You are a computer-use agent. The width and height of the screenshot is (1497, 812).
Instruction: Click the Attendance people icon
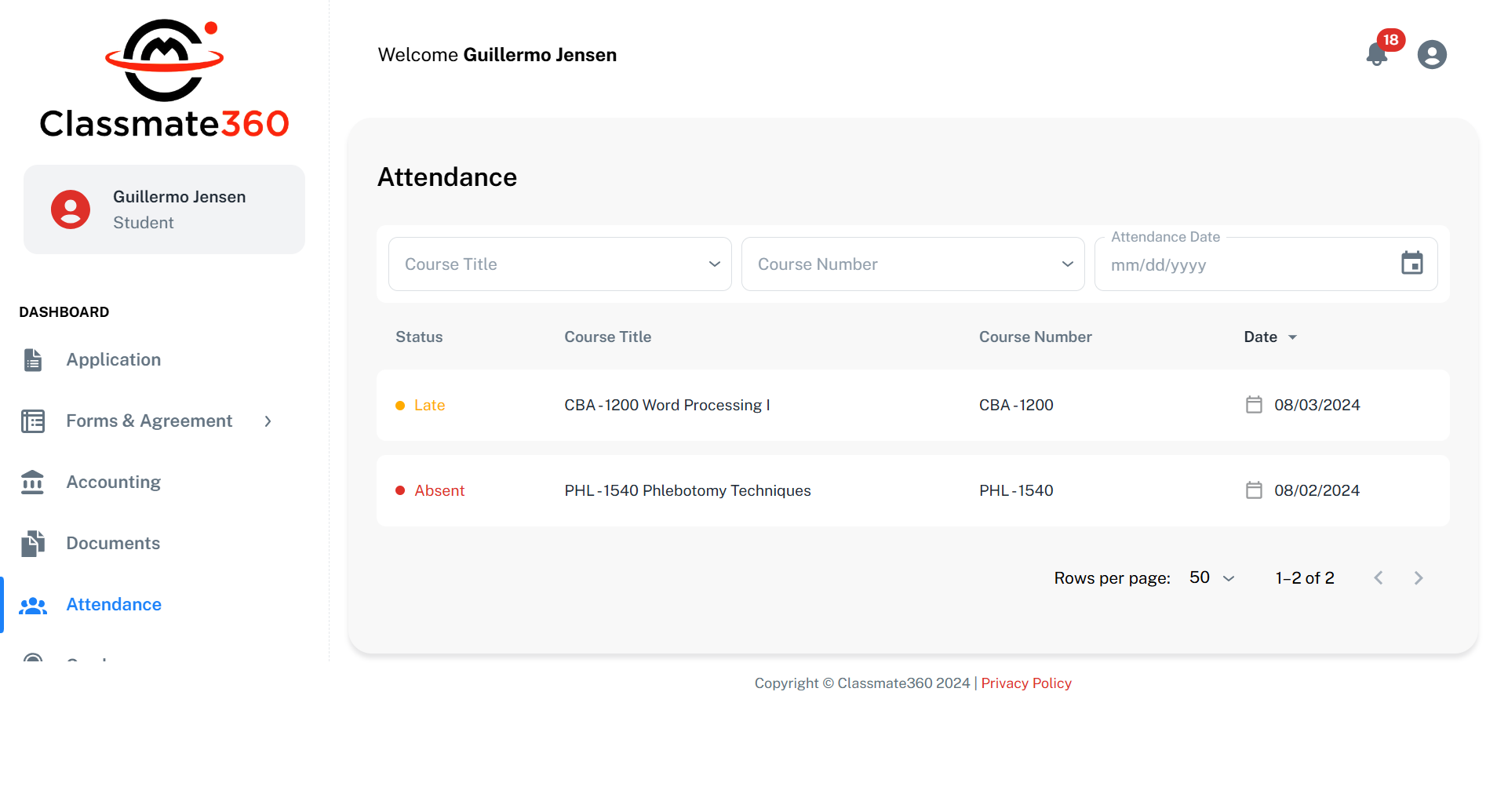point(33,605)
